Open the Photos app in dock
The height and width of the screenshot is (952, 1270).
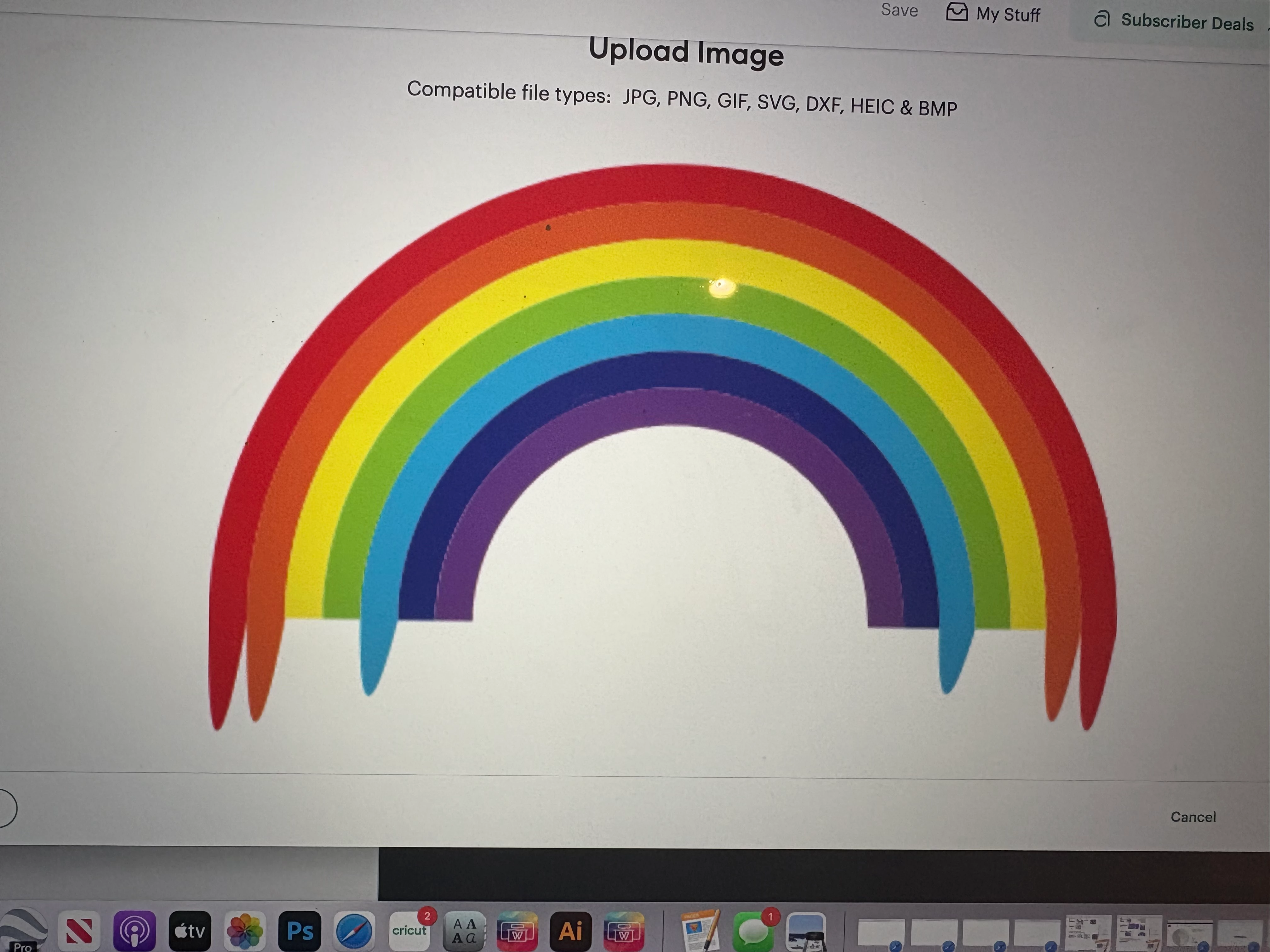coord(245,930)
